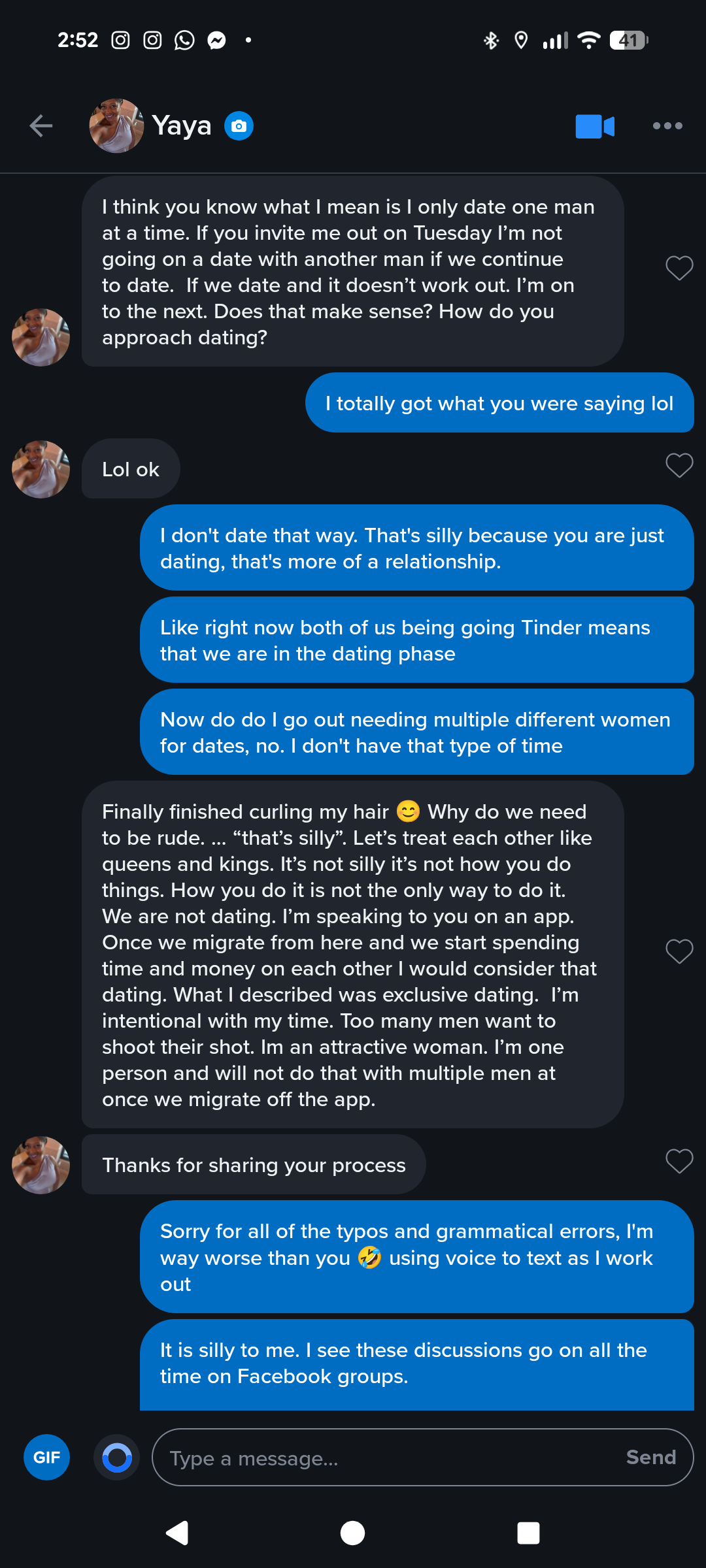Tap the blue ring icon beside GIF
Screen dimensions: 706x1568
point(117,1457)
